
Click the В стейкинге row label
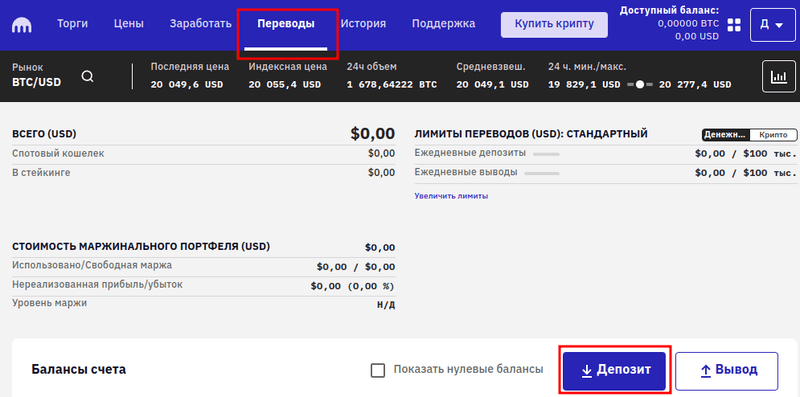tap(41, 173)
